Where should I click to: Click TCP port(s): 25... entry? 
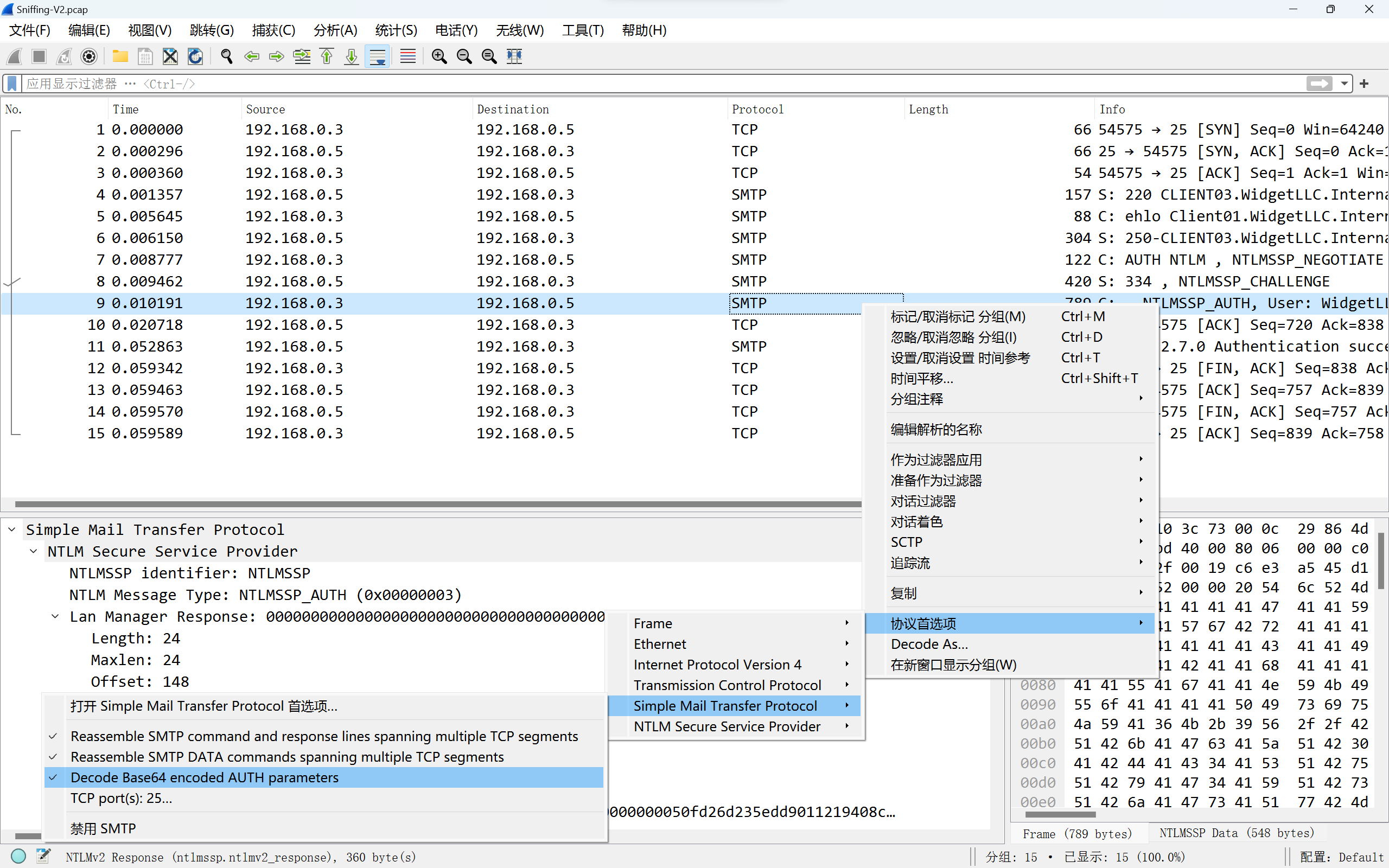324,798
